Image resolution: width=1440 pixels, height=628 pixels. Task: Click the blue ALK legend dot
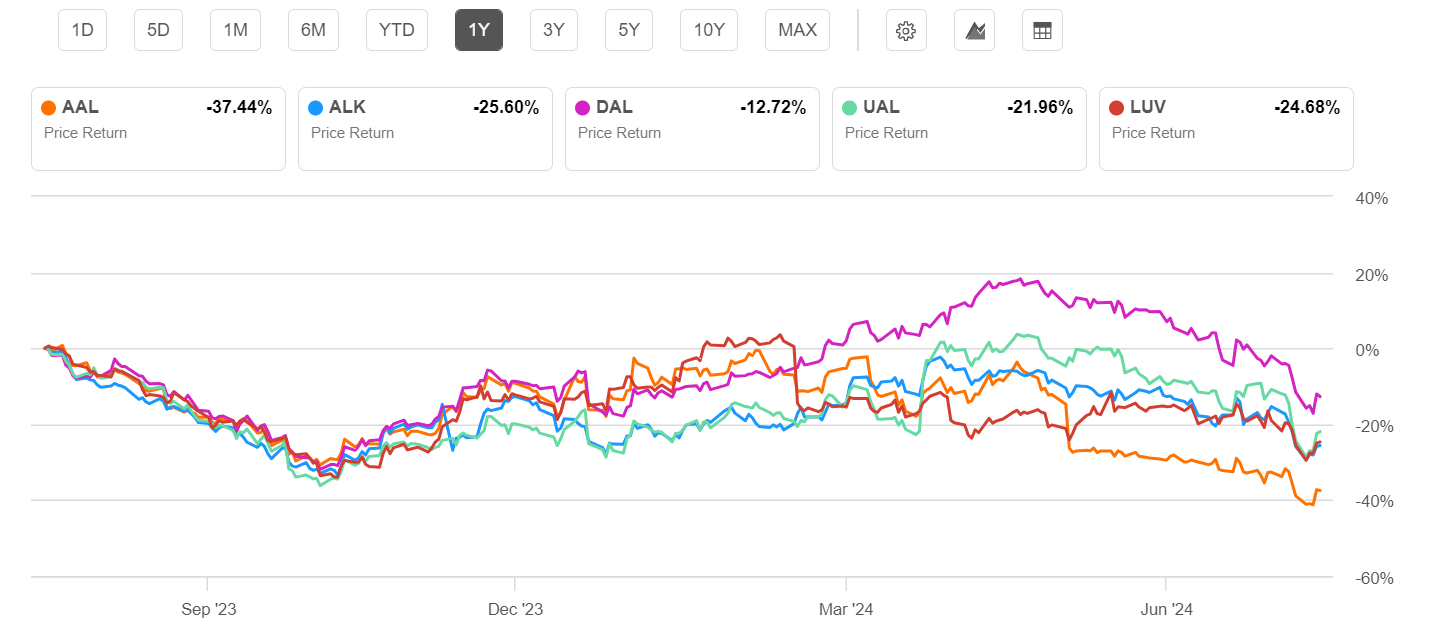tap(315, 108)
